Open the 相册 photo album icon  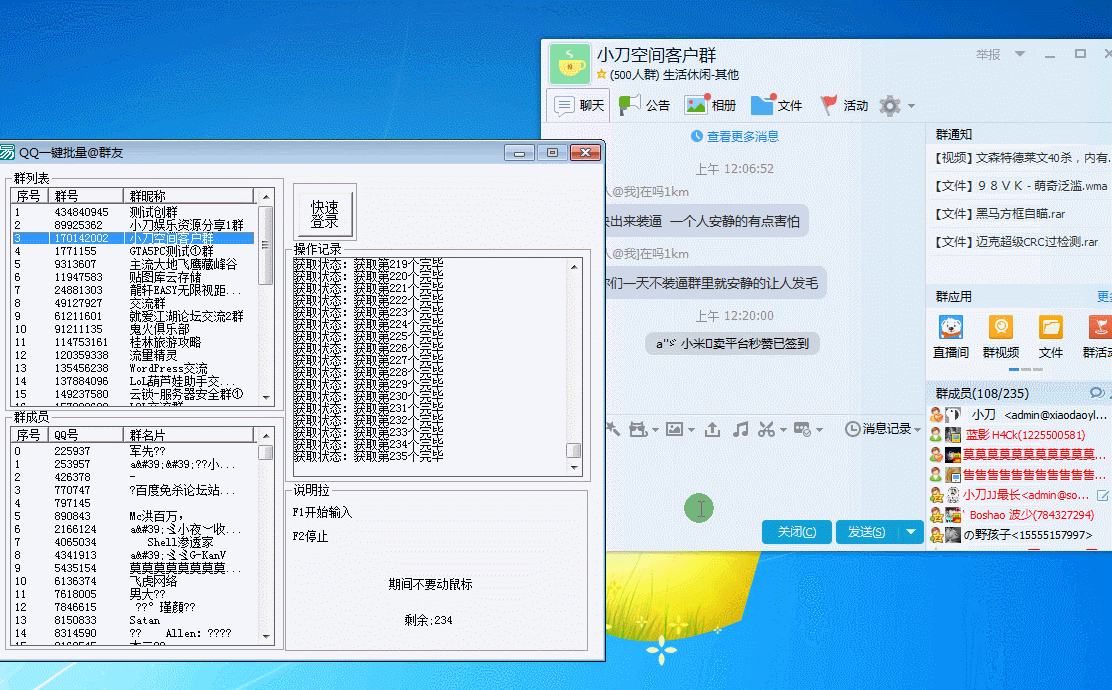pos(696,104)
